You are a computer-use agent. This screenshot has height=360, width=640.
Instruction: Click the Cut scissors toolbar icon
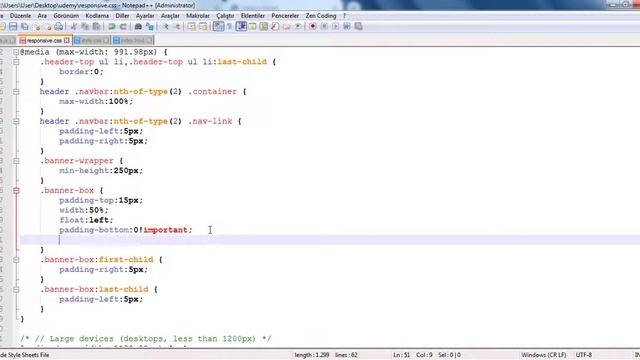74,27
